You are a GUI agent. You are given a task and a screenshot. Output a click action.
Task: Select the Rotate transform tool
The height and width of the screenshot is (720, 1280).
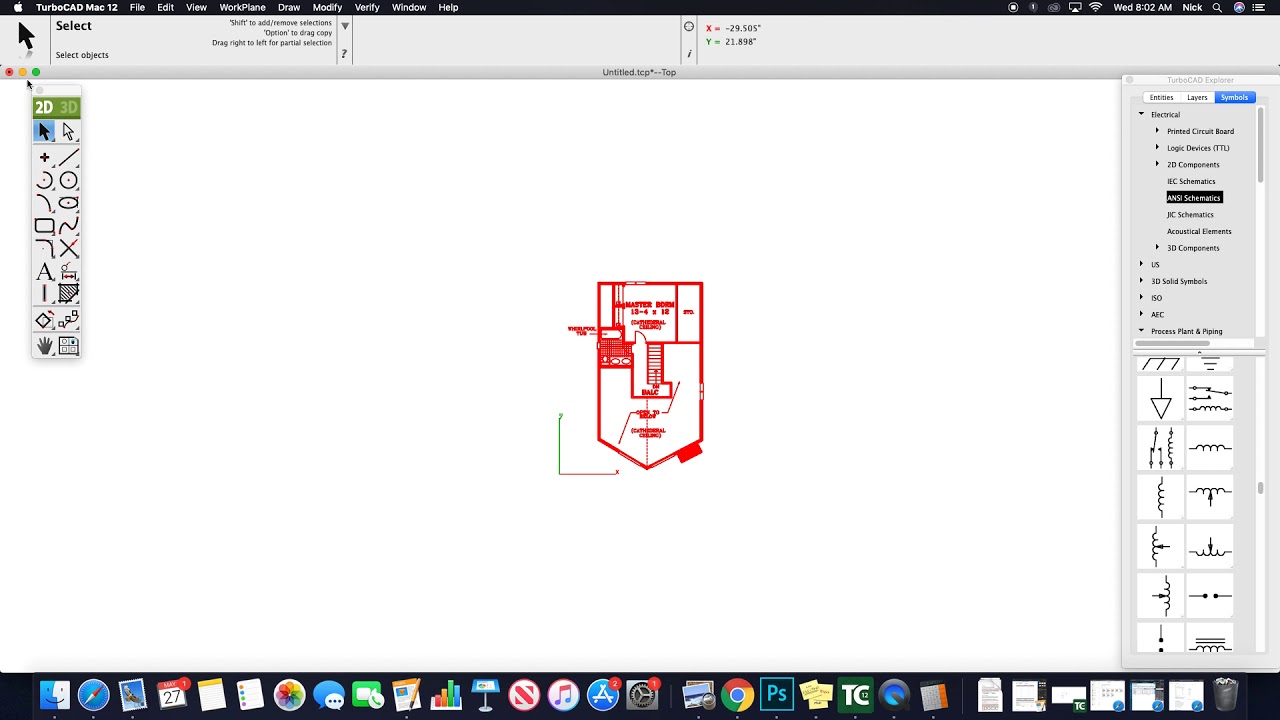[x=44, y=320]
